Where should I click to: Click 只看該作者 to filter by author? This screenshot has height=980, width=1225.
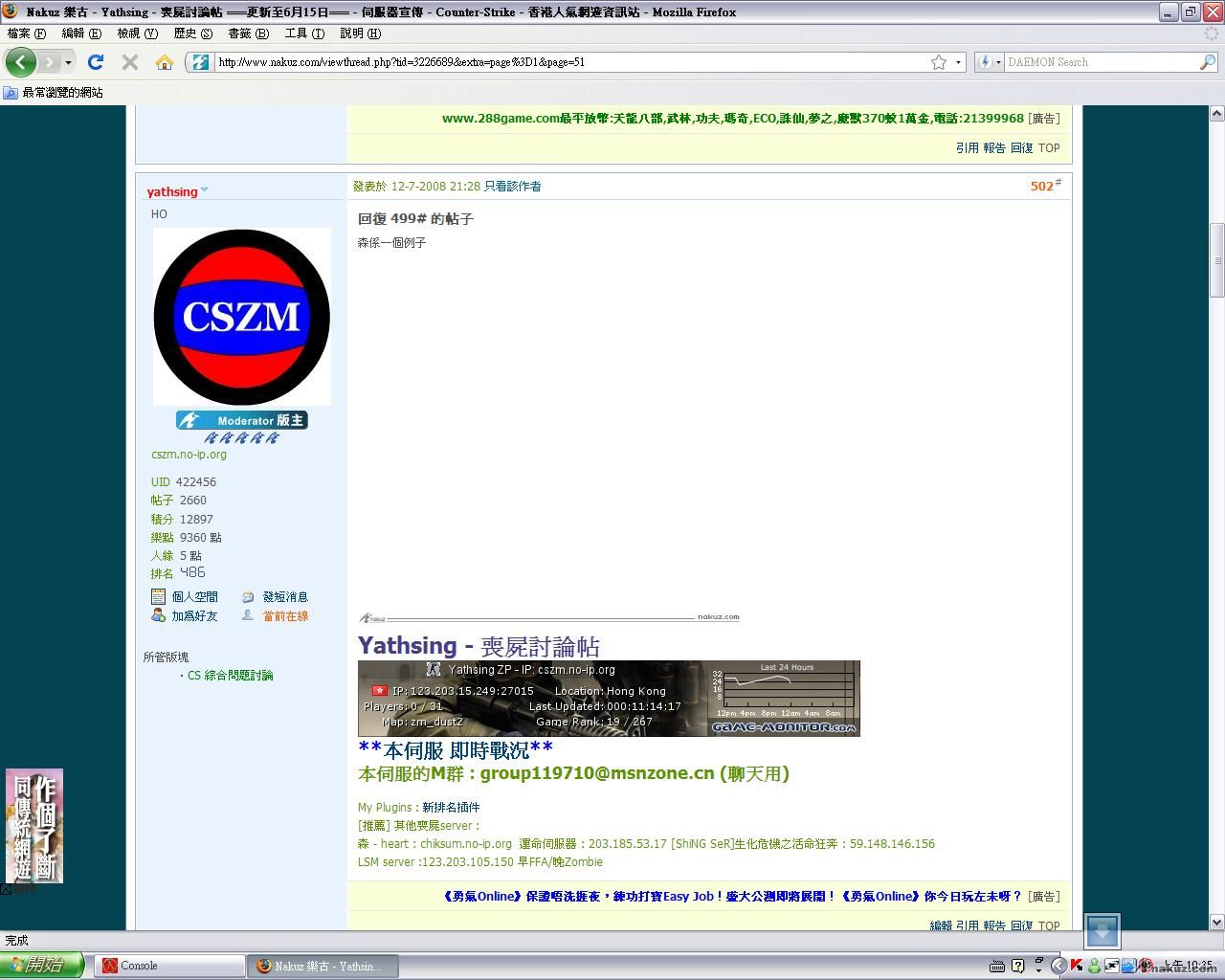(513, 187)
